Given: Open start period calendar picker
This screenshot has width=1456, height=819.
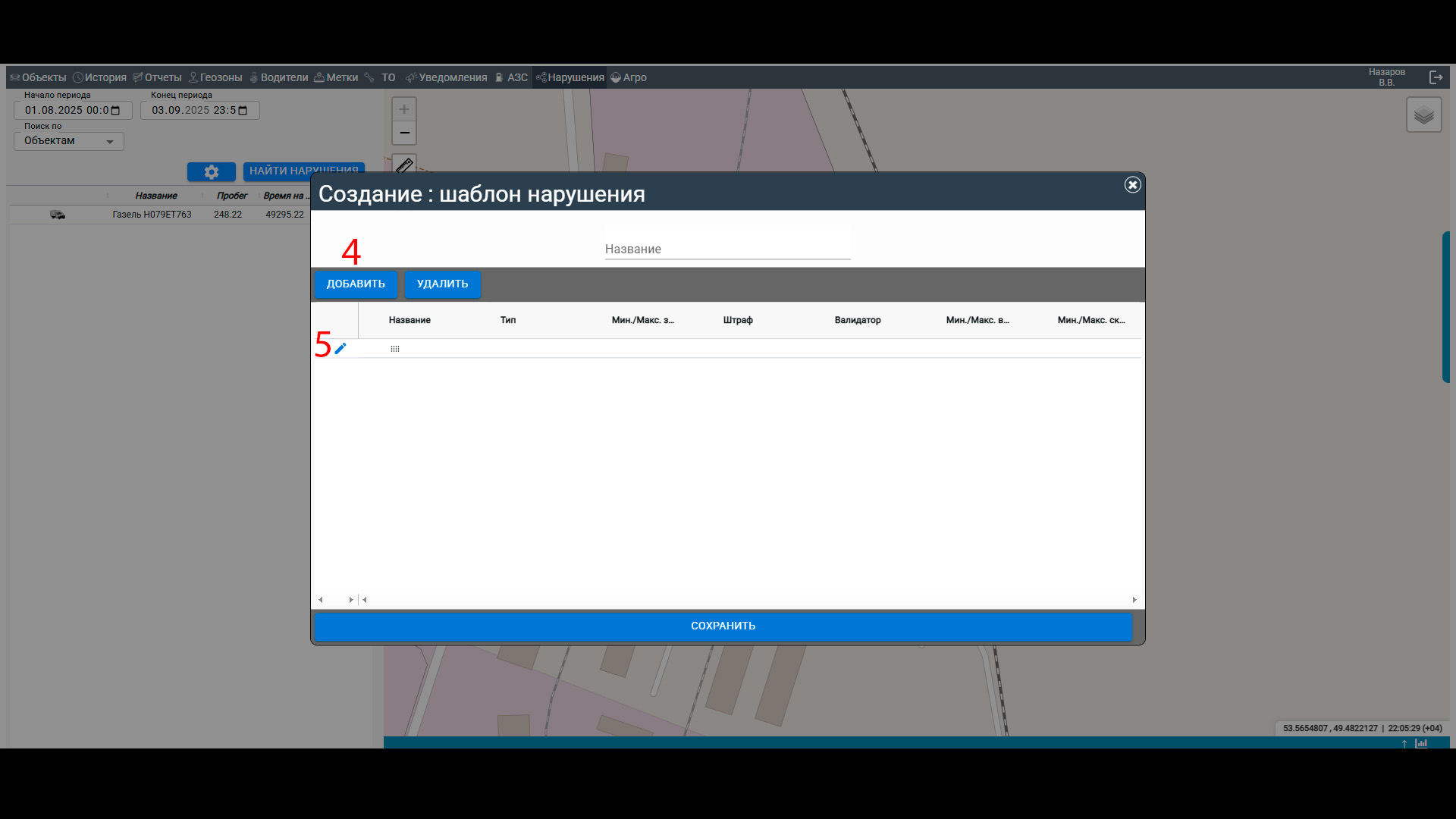Looking at the screenshot, I should click(115, 111).
